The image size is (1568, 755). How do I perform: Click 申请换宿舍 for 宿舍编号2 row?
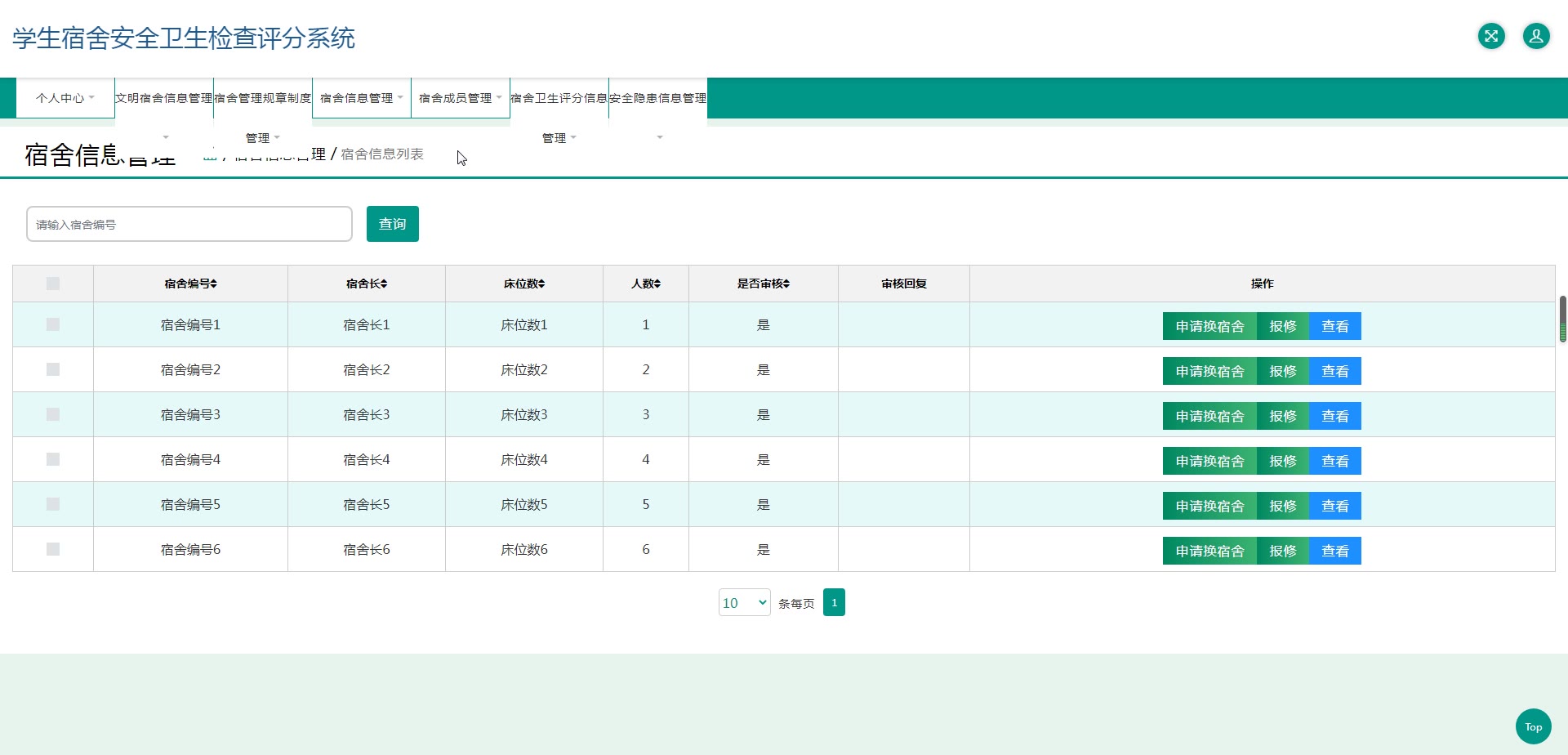point(1209,371)
